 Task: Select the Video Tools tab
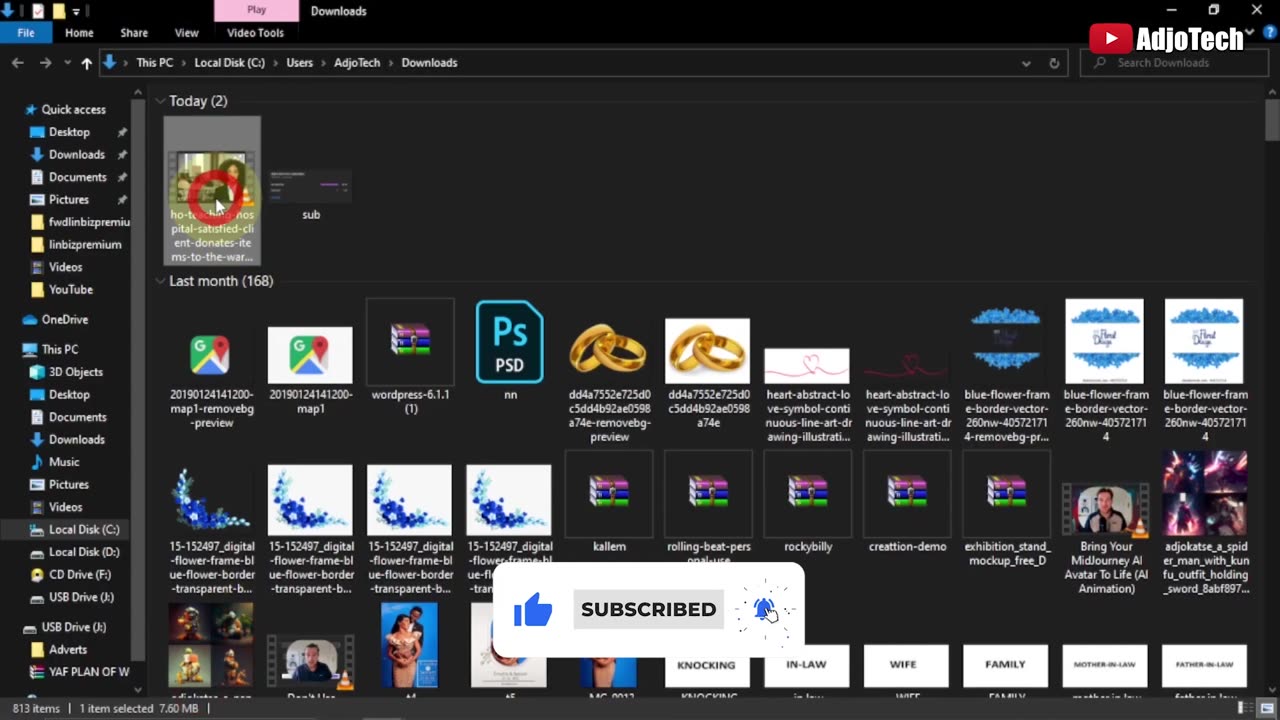point(255,33)
